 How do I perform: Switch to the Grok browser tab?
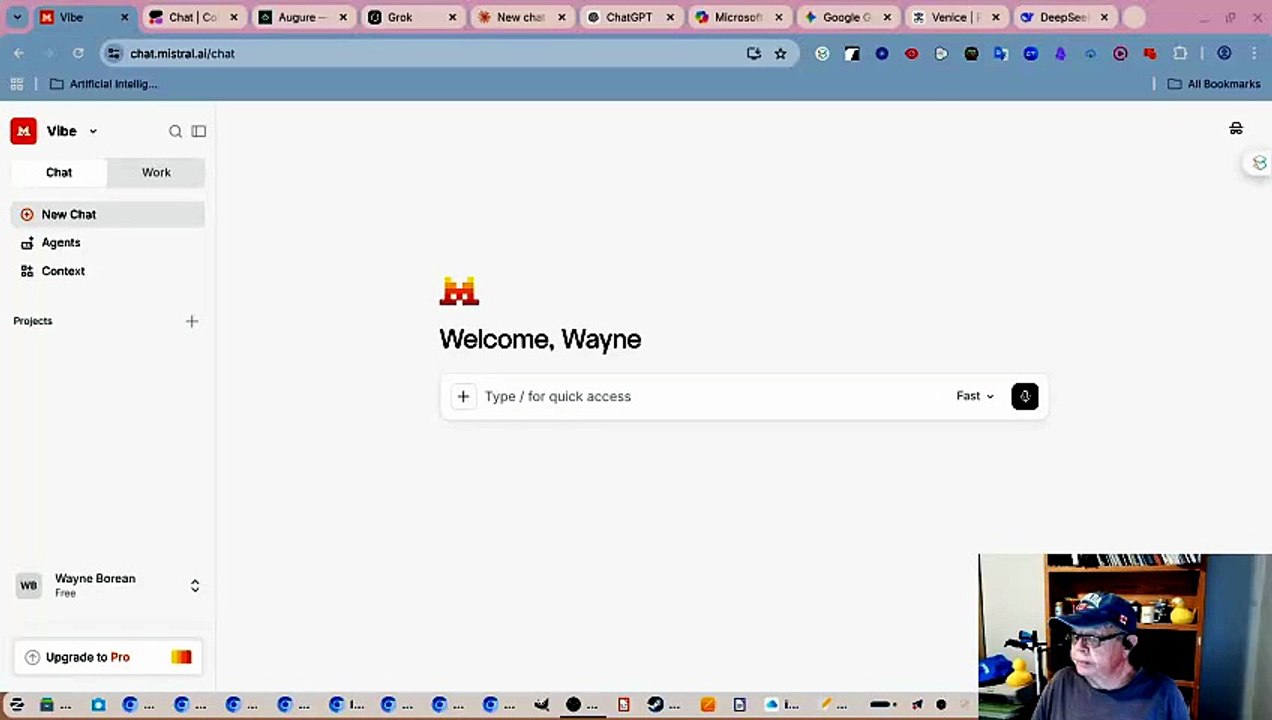click(410, 17)
